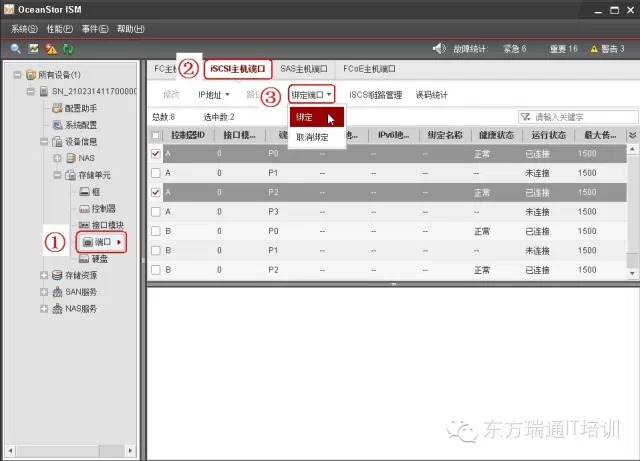Select the NAS node icon
Screen dimensions: 640x461
point(71,158)
